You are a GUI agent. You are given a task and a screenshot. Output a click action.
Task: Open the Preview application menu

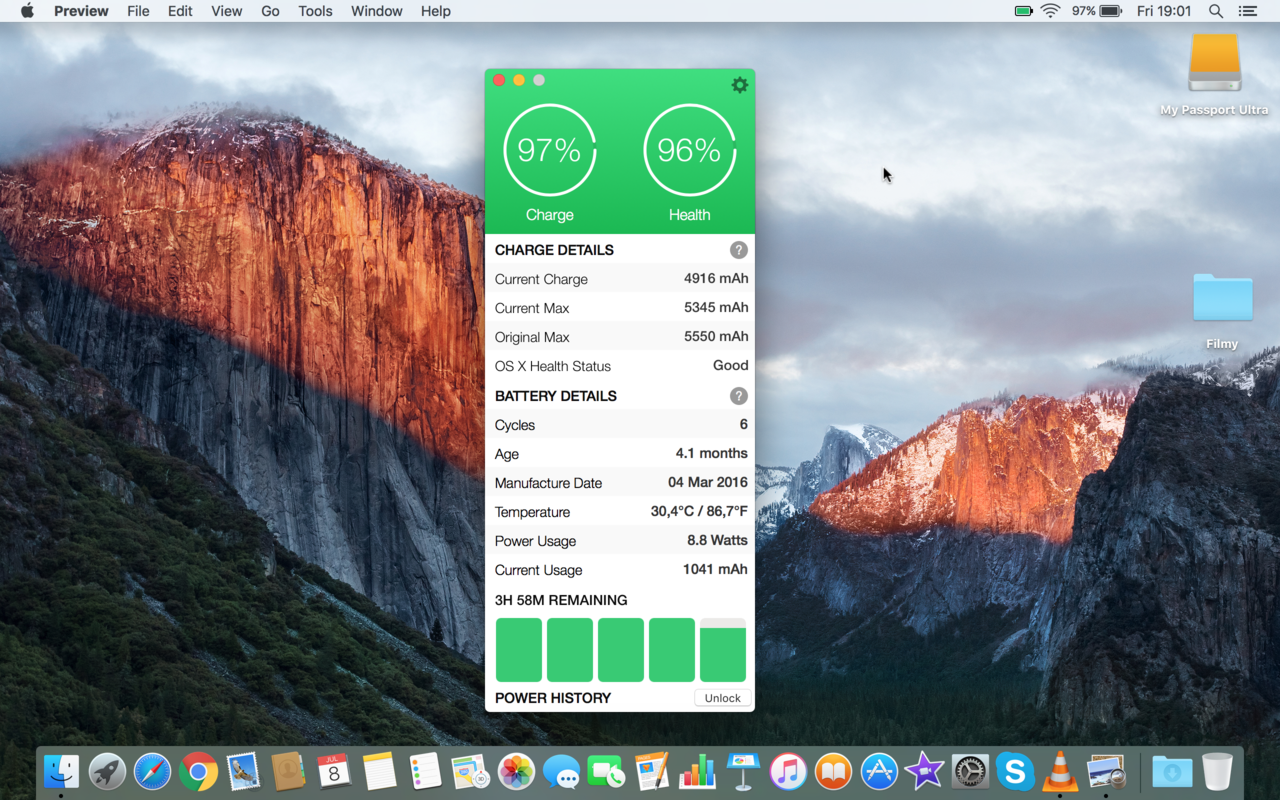pos(81,11)
